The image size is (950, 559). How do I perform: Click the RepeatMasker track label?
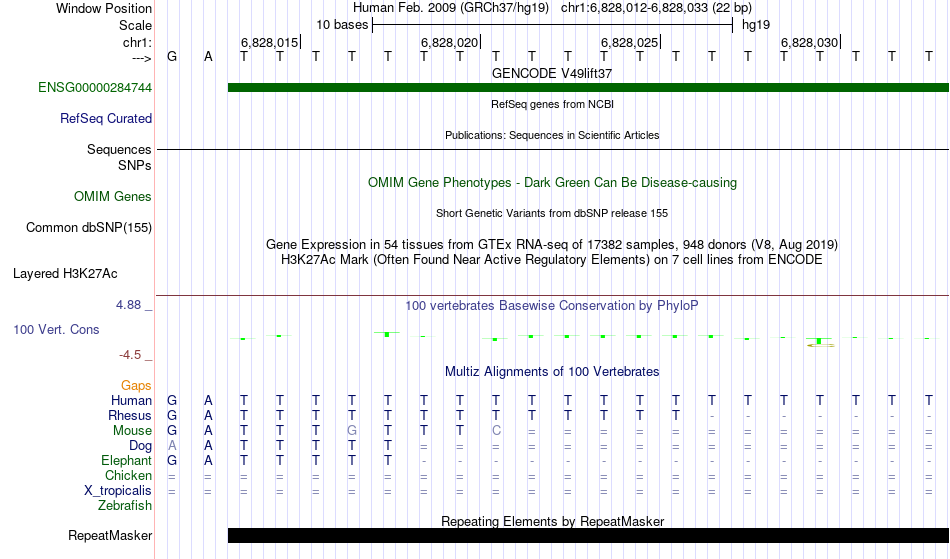tap(110, 535)
